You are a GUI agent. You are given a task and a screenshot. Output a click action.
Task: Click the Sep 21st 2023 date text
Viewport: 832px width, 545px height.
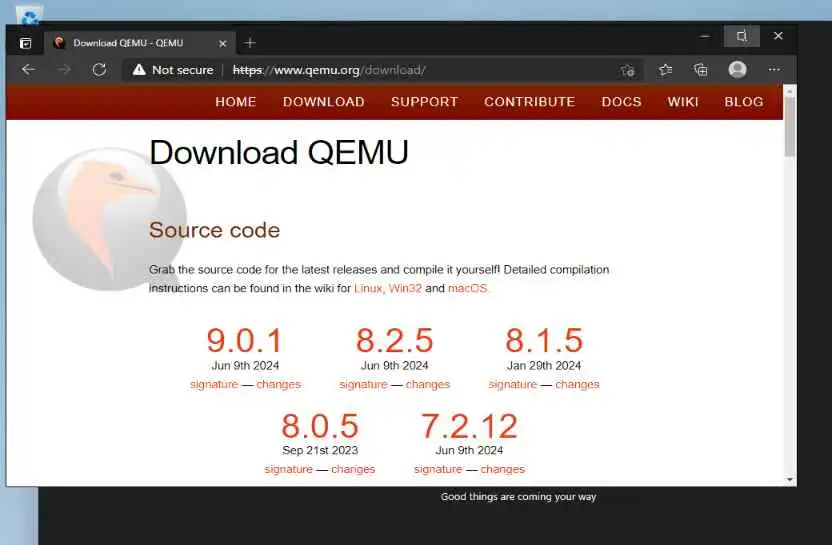tap(320, 450)
